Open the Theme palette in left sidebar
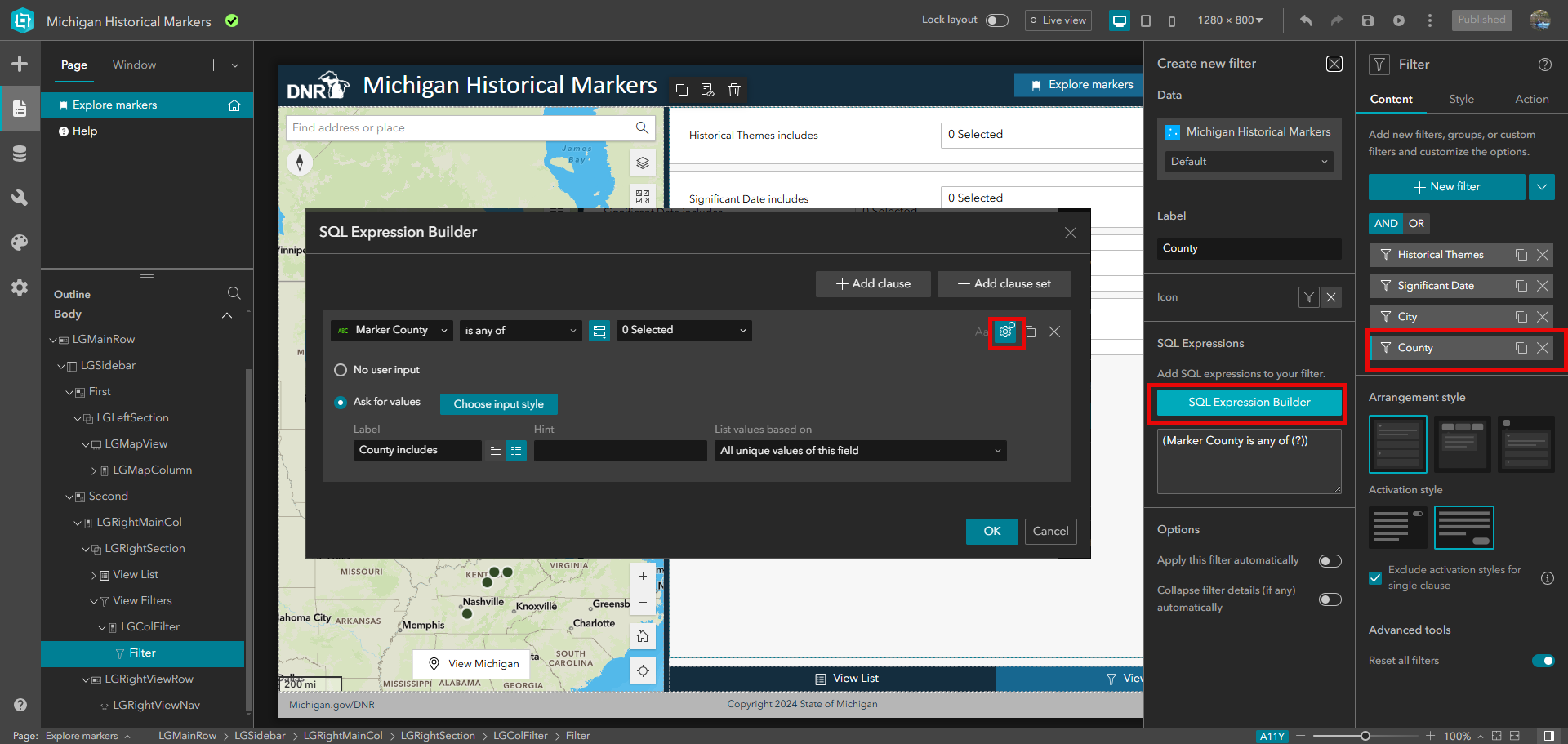The height and width of the screenshot is (744, 1568). coord(20,243)
